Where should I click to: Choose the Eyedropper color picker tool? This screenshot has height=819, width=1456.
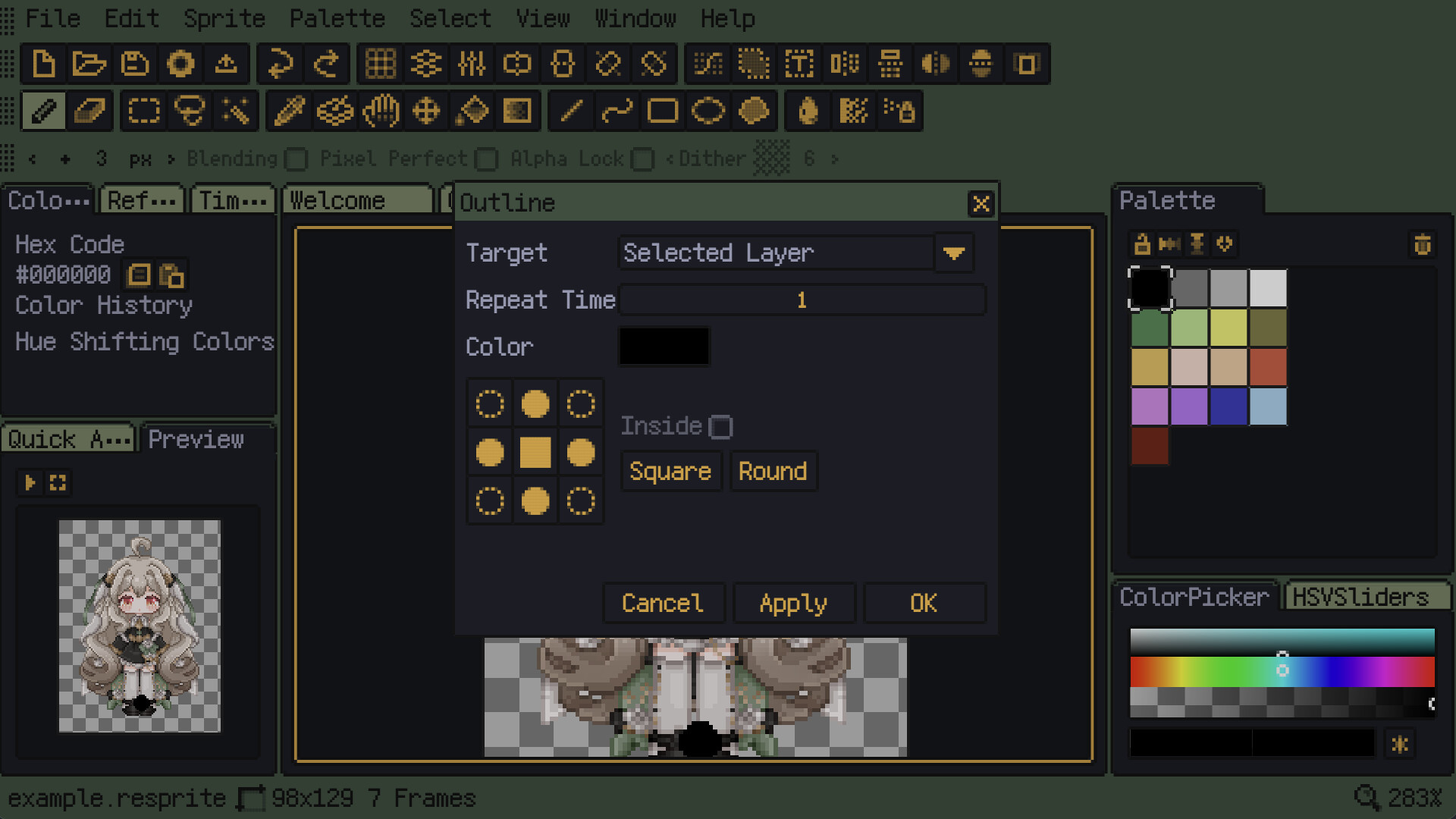tap(289, 111)
